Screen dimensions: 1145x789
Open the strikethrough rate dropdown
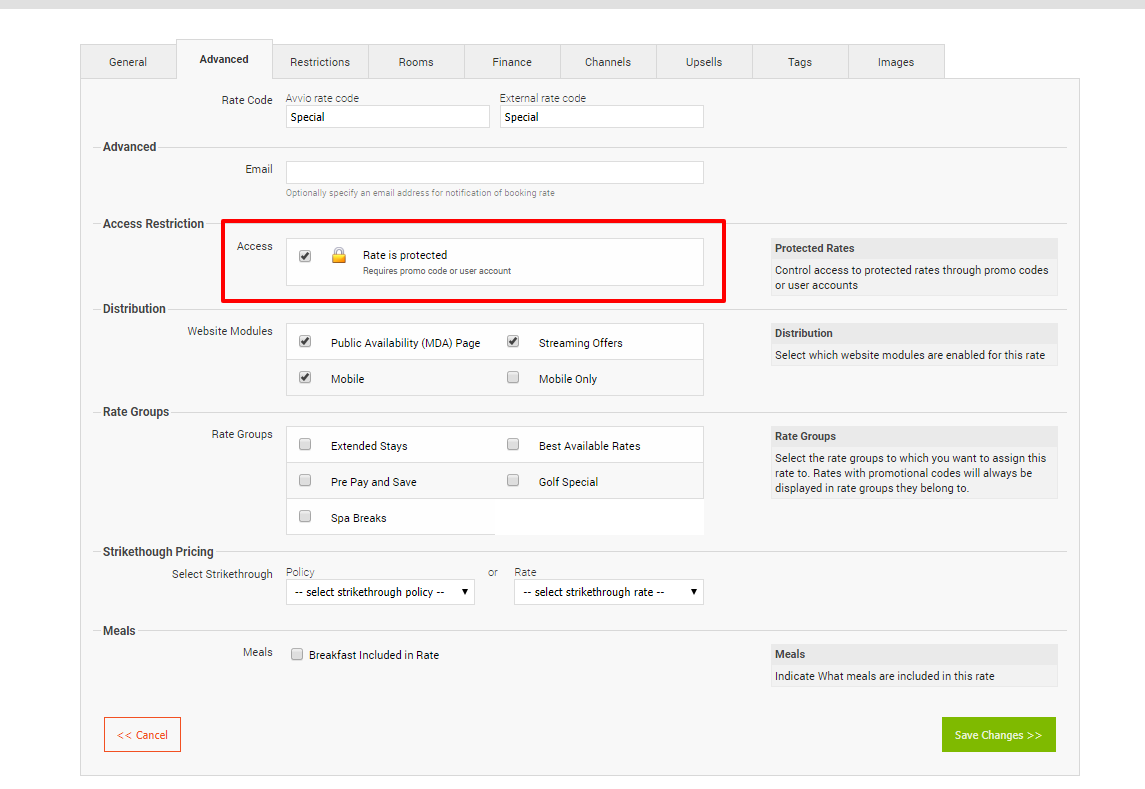coord(609,592)
